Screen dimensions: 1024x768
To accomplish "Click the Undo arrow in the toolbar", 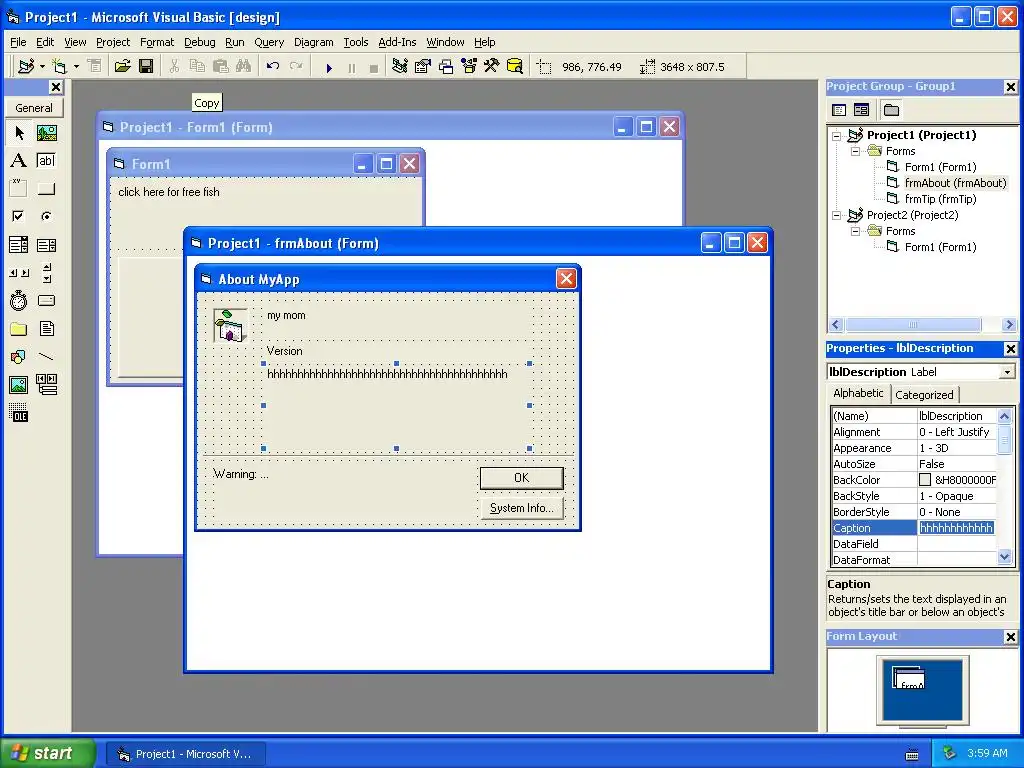I will coord(272,67).
